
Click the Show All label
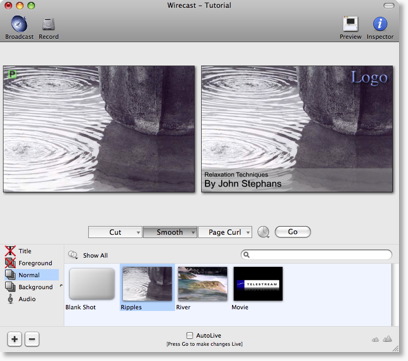click(95, 255)
